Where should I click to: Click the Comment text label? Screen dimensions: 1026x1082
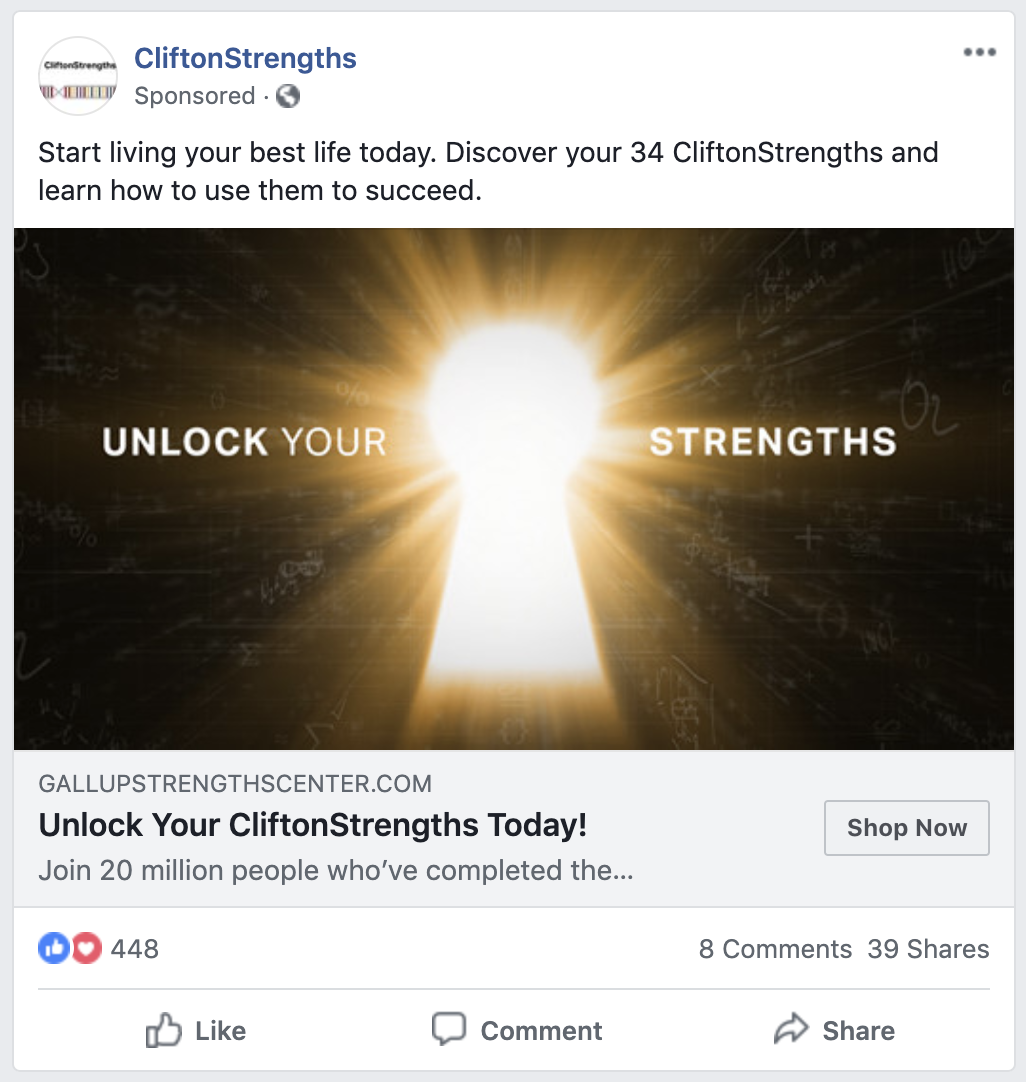[x=542, y=1031]
